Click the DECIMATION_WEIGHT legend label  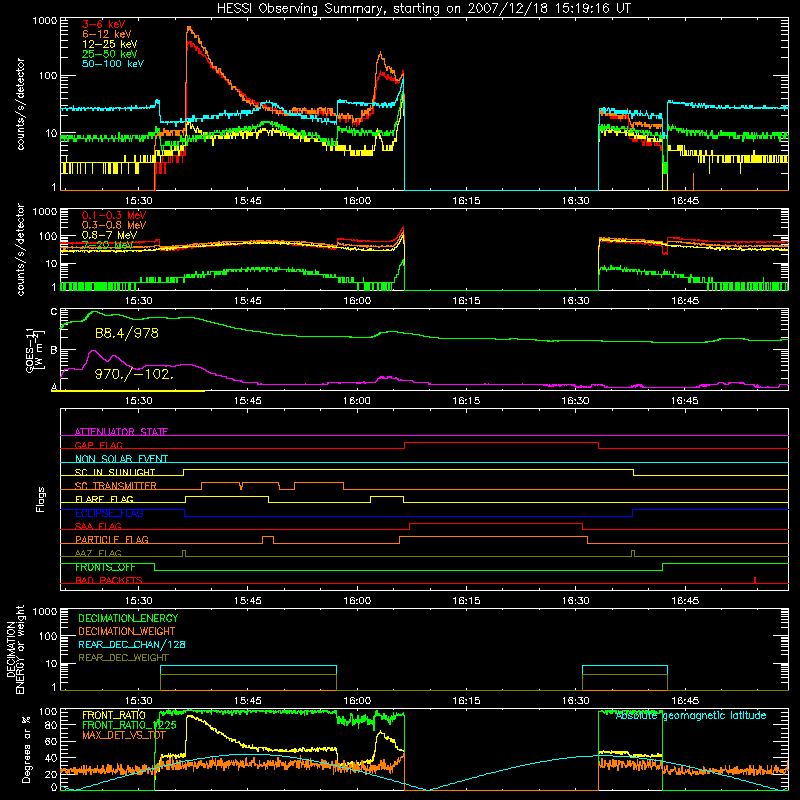point(127,631)
